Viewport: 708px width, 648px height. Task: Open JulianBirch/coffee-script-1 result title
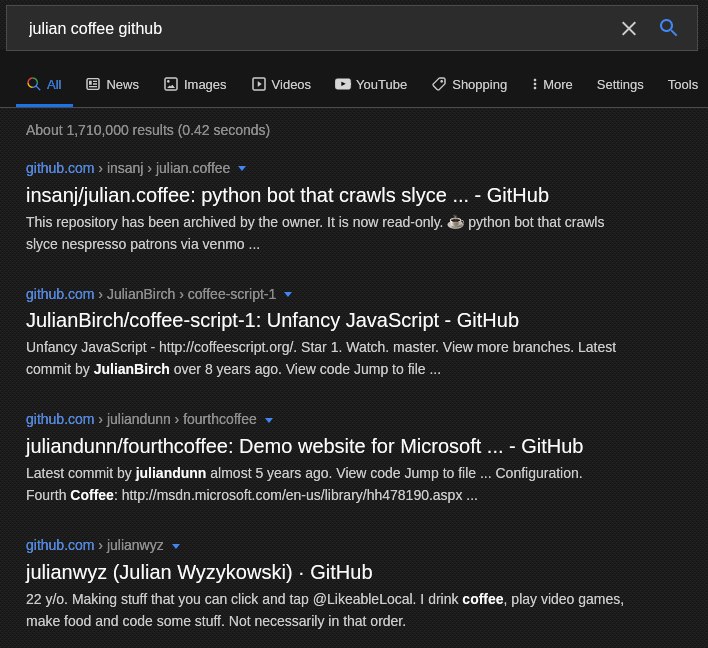272,320
